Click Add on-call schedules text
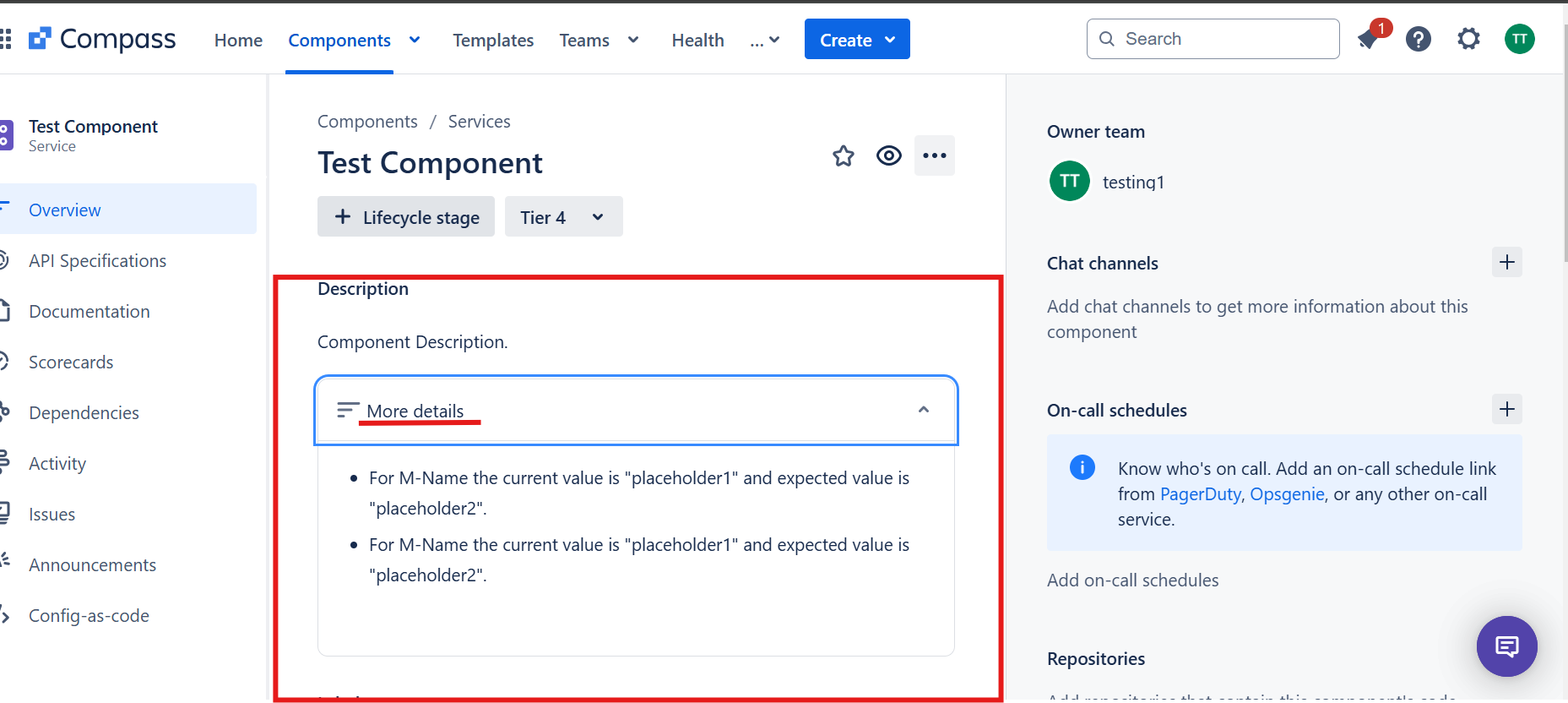The width and height of the screenshot is (1568, 703). 1132,580
